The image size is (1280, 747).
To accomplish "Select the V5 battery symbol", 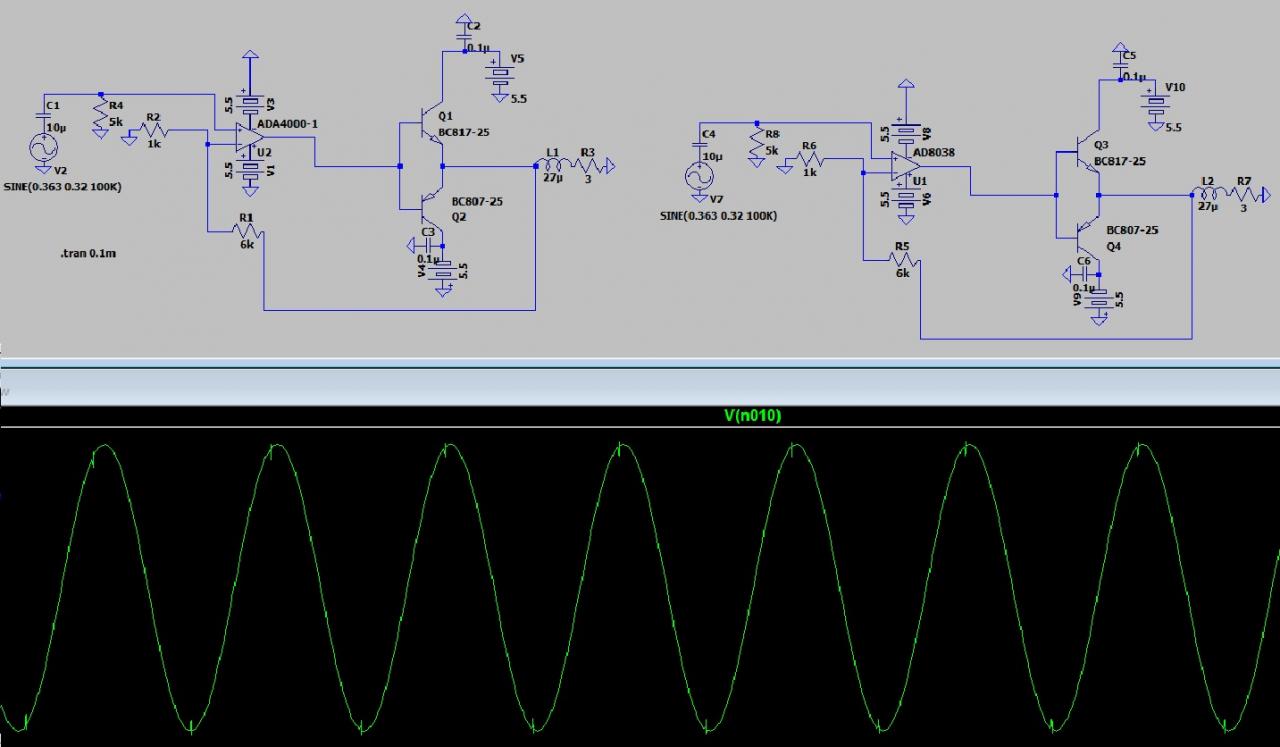I will point(499,72).
